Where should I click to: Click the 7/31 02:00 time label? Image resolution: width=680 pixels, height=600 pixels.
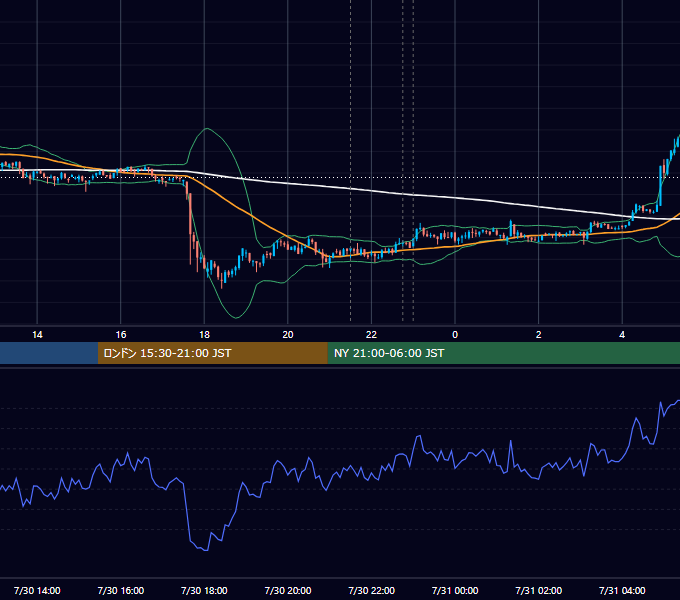click(x=538, y=590)
